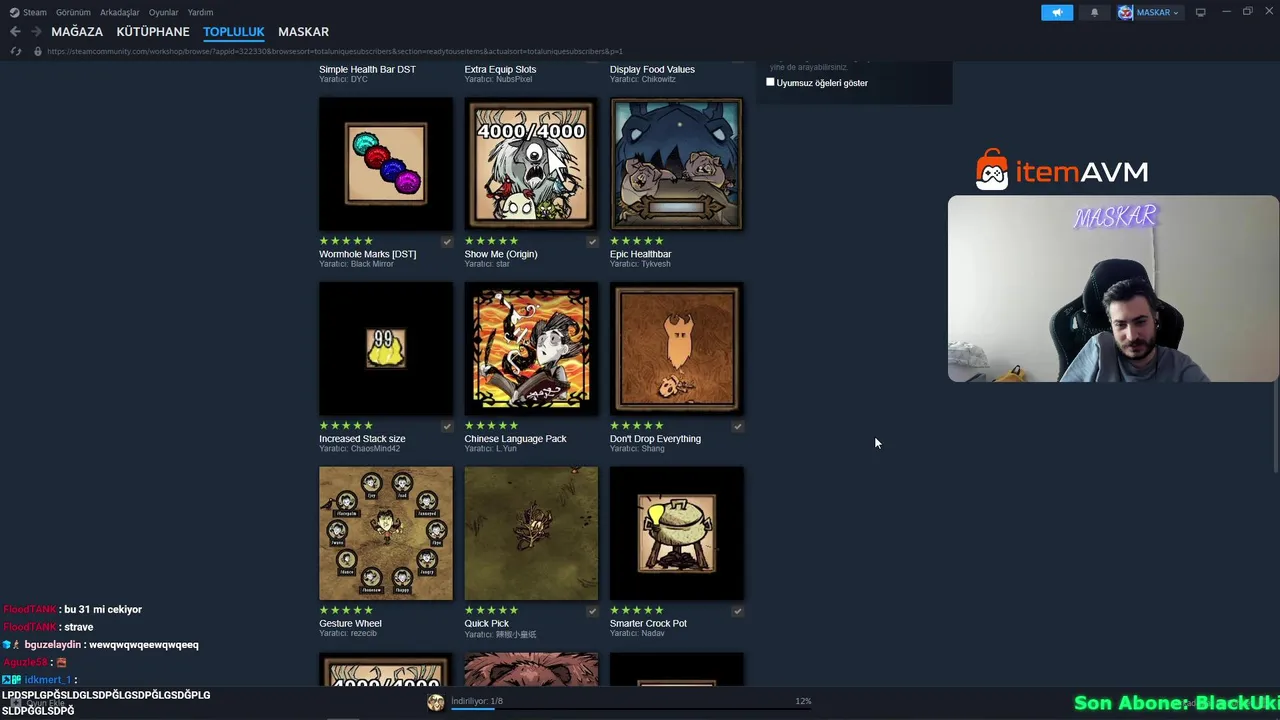Click the Don't Drop Everything thumbnail
Screen dimensions: 1280x720
[x=677, y=348]
